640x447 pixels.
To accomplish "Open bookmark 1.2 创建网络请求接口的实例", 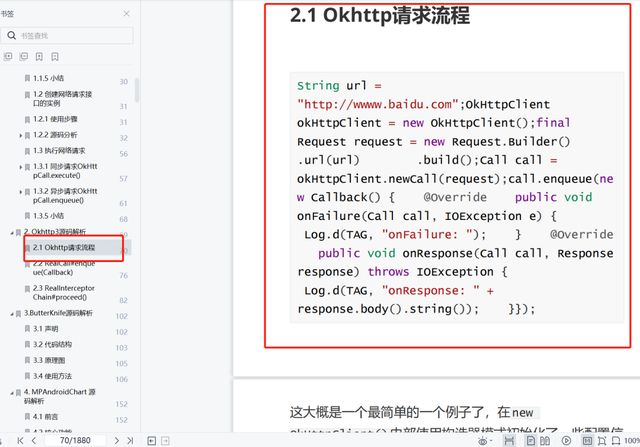I will 62,99.
